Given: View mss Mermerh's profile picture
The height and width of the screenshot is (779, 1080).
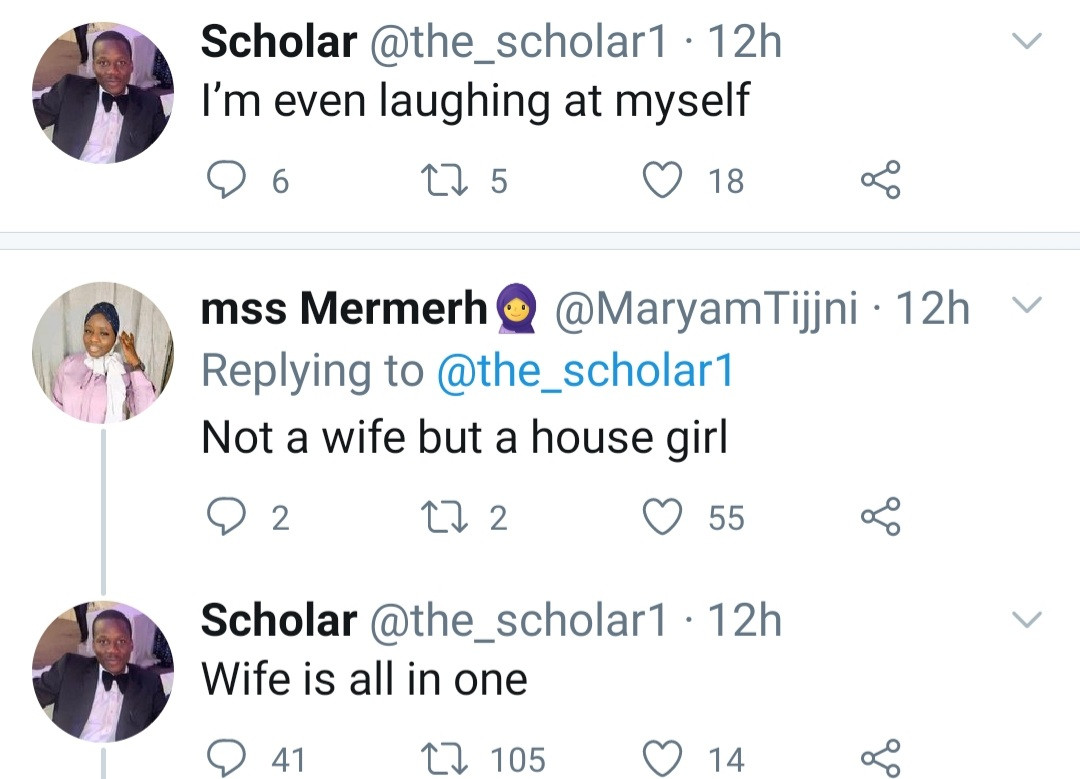Looking at the screenshot, I should [x=103, y=352].
